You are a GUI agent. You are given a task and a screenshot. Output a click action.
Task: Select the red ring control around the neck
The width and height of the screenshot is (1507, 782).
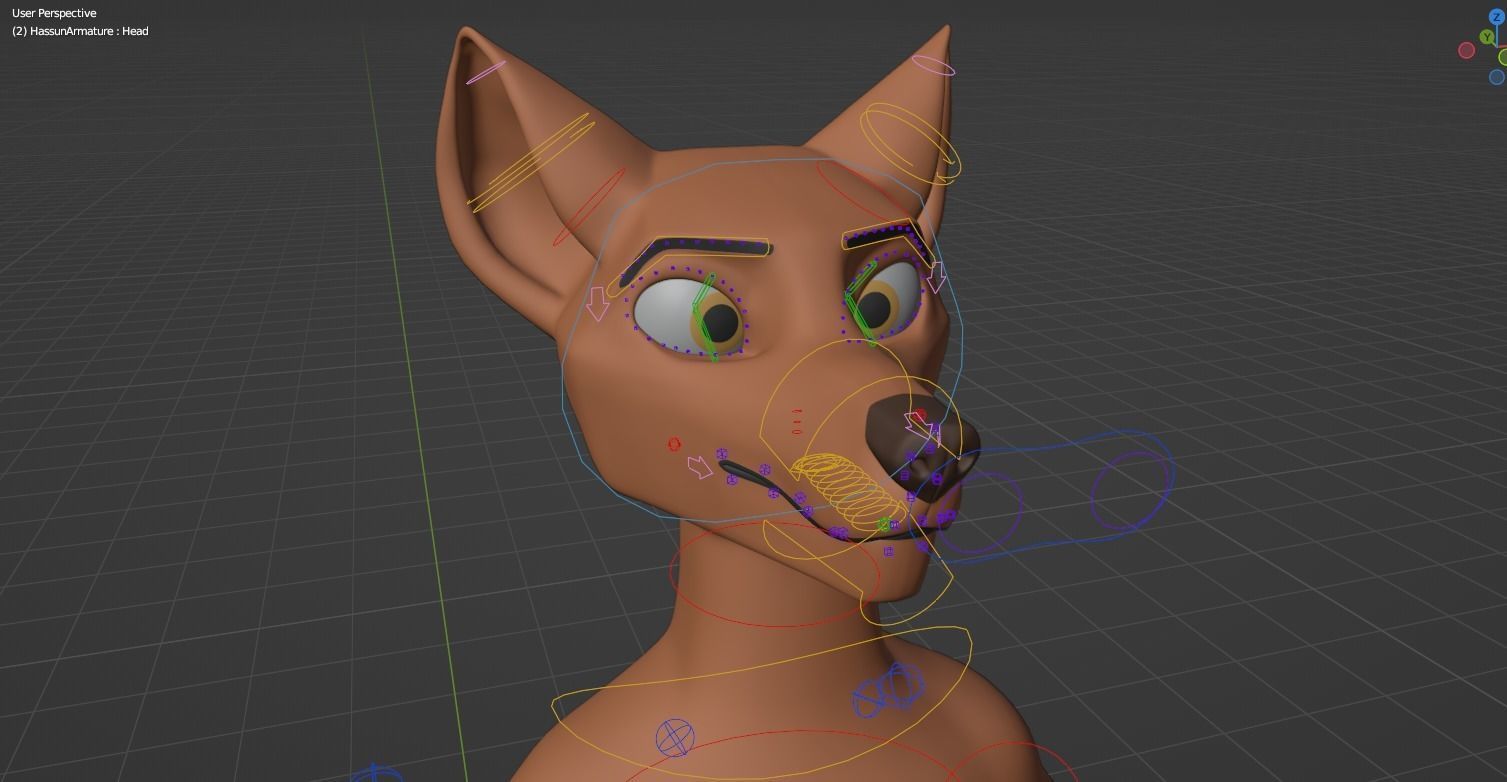[x=774, y=573]
